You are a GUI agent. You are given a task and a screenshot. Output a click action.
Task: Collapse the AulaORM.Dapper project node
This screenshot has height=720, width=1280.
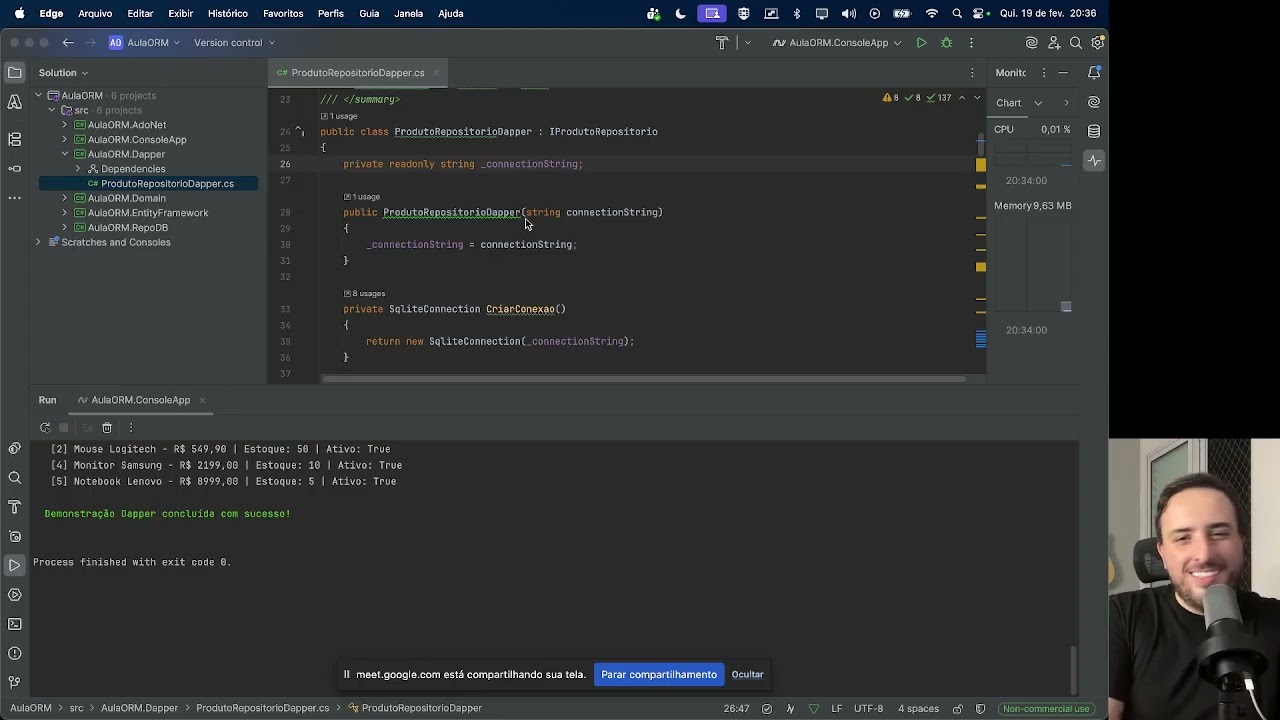(x=65, y=154)
